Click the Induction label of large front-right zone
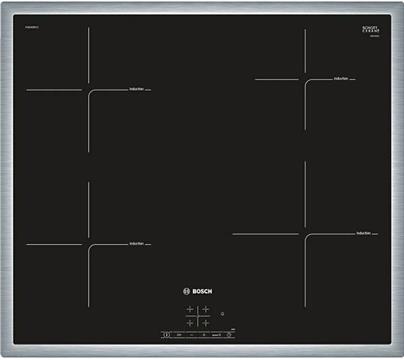404x360 pixels. pos(364,233)
